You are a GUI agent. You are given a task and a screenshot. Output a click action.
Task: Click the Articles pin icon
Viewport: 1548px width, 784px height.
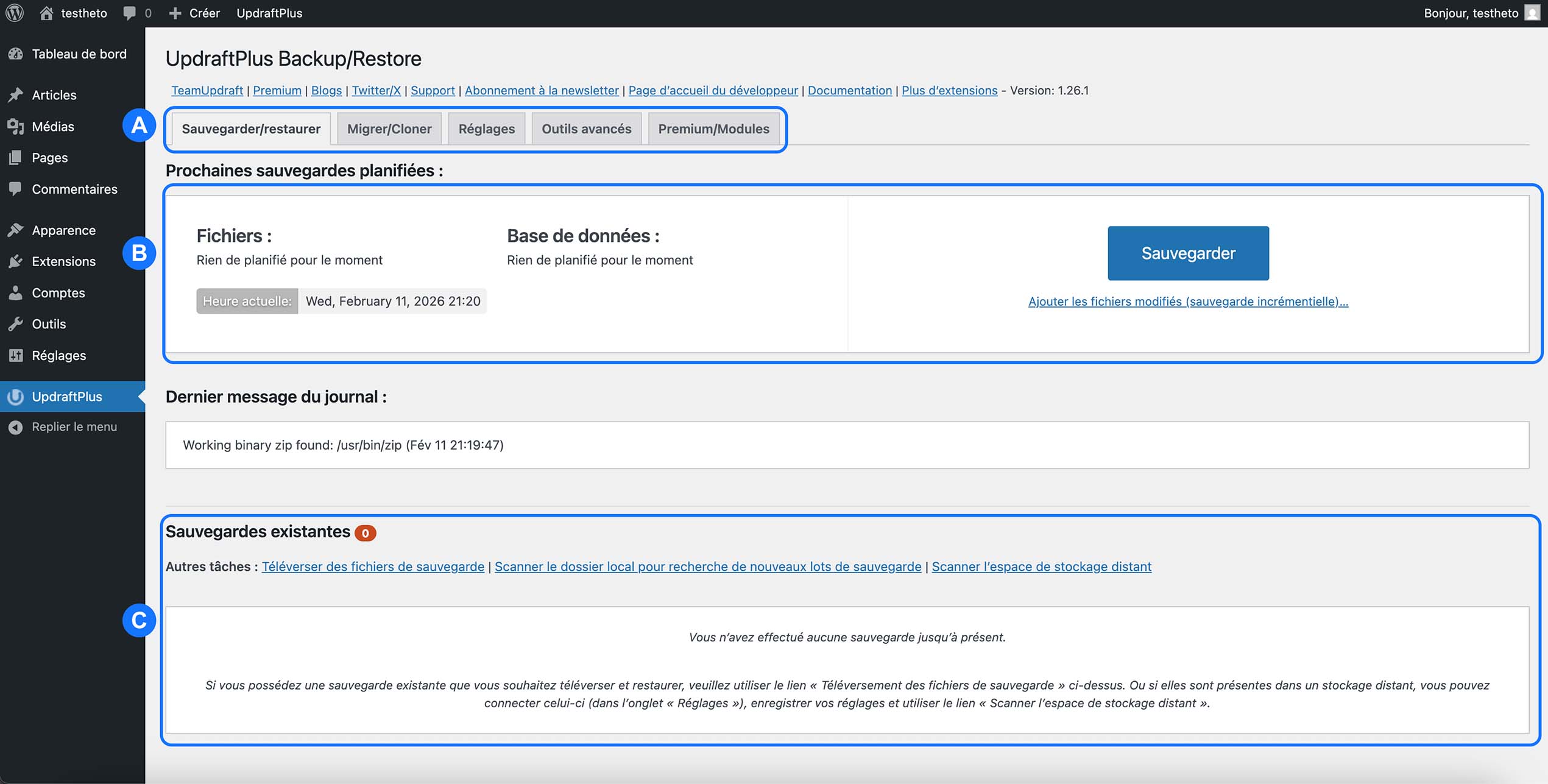click(x=16, y=94)
